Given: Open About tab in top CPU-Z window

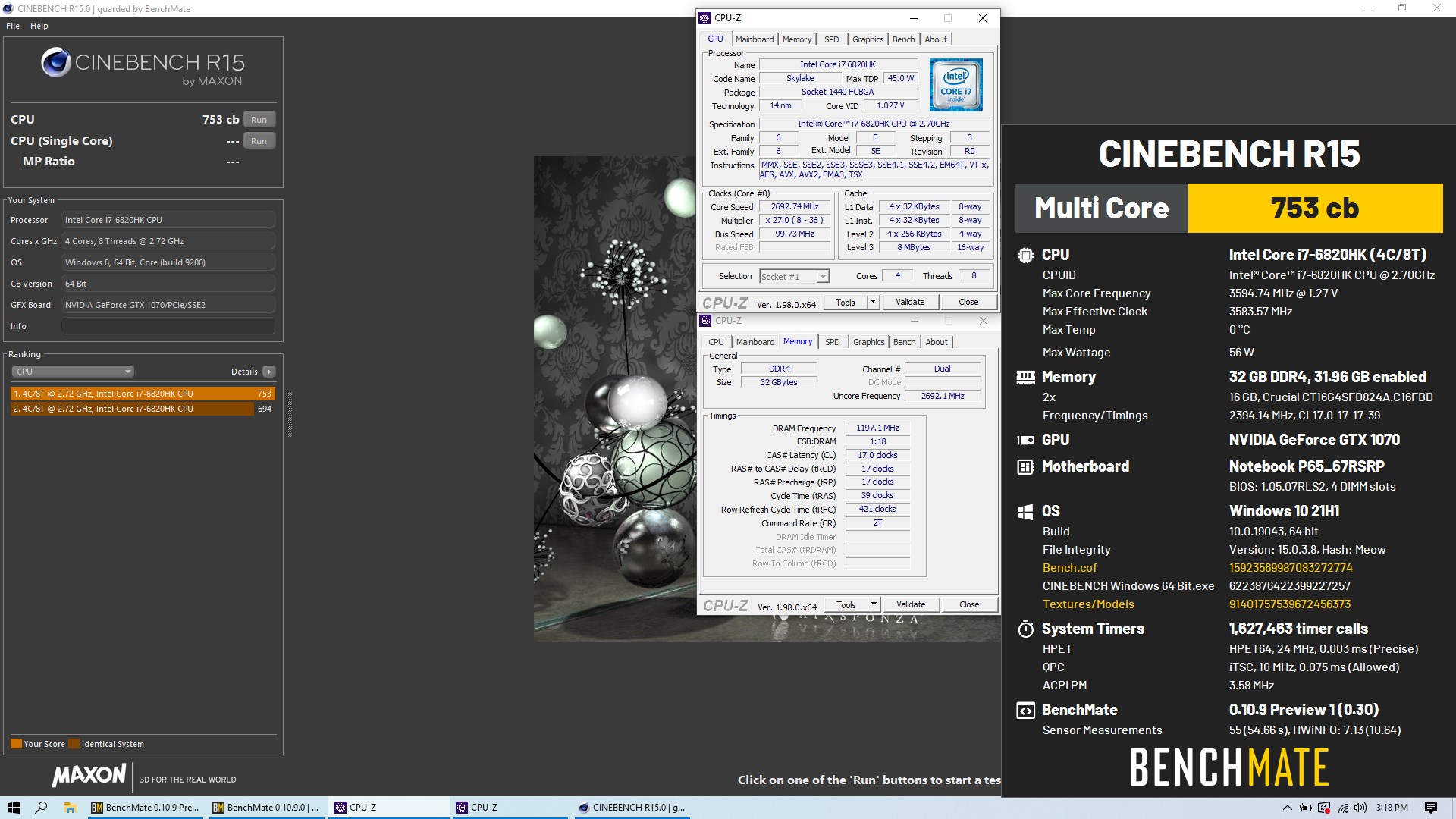Looking at the screenshot, I should [x=936, y=39].
